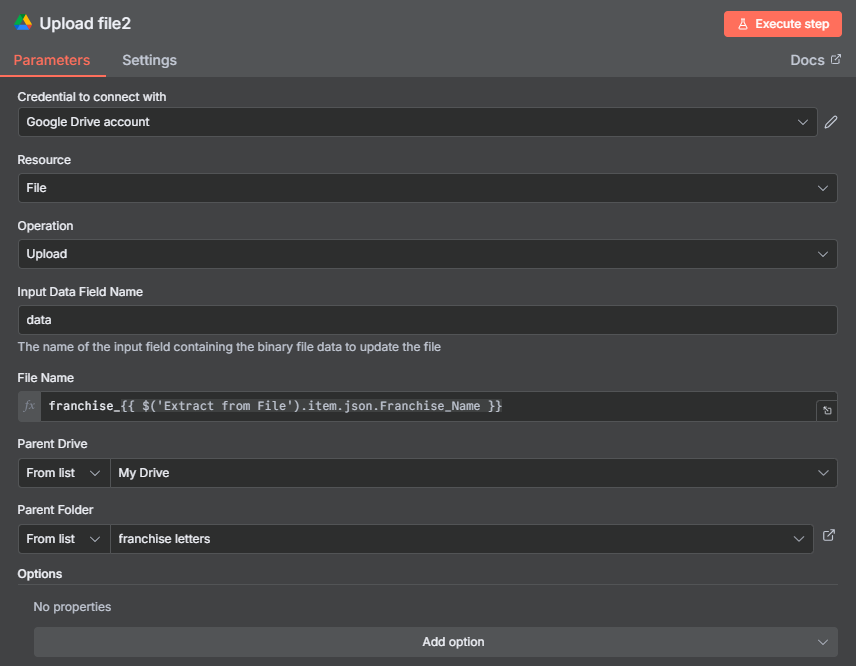Open My Drive selection dropdown
Screen dimensions: 856x666
tap(473, 473)
